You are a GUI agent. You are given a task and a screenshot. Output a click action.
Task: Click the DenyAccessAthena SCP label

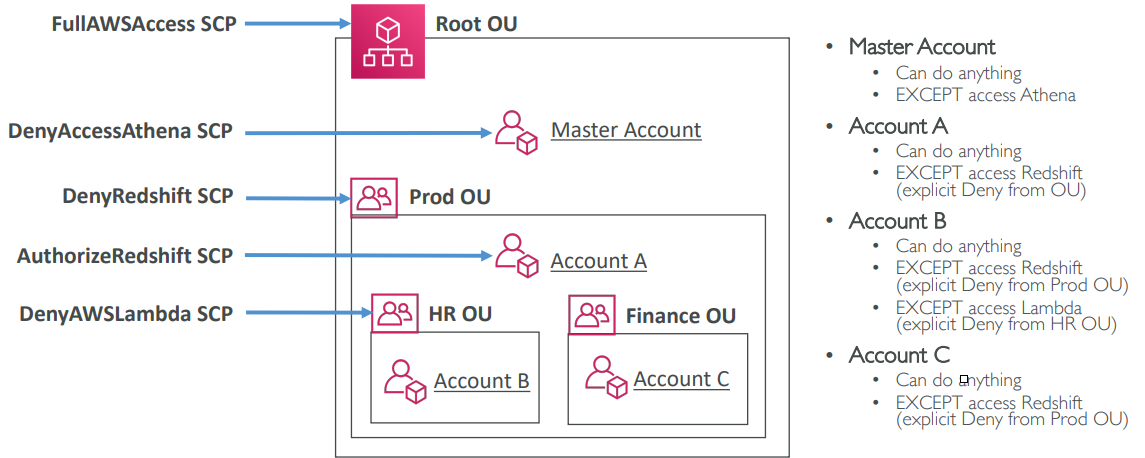[x=120, y=131]
